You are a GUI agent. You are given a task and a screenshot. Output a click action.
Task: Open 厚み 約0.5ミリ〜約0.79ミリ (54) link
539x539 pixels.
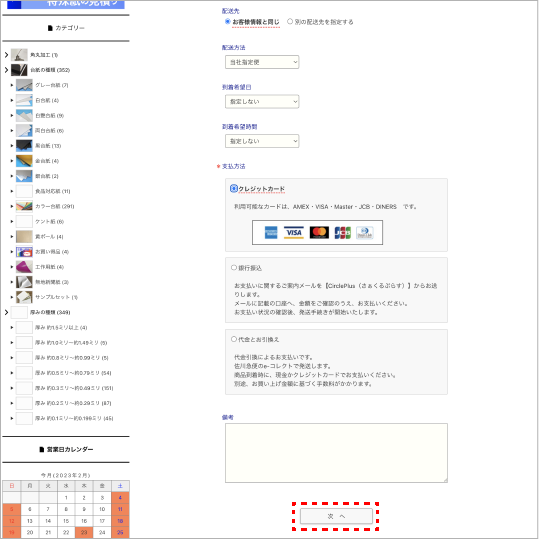tap(73, 373)
